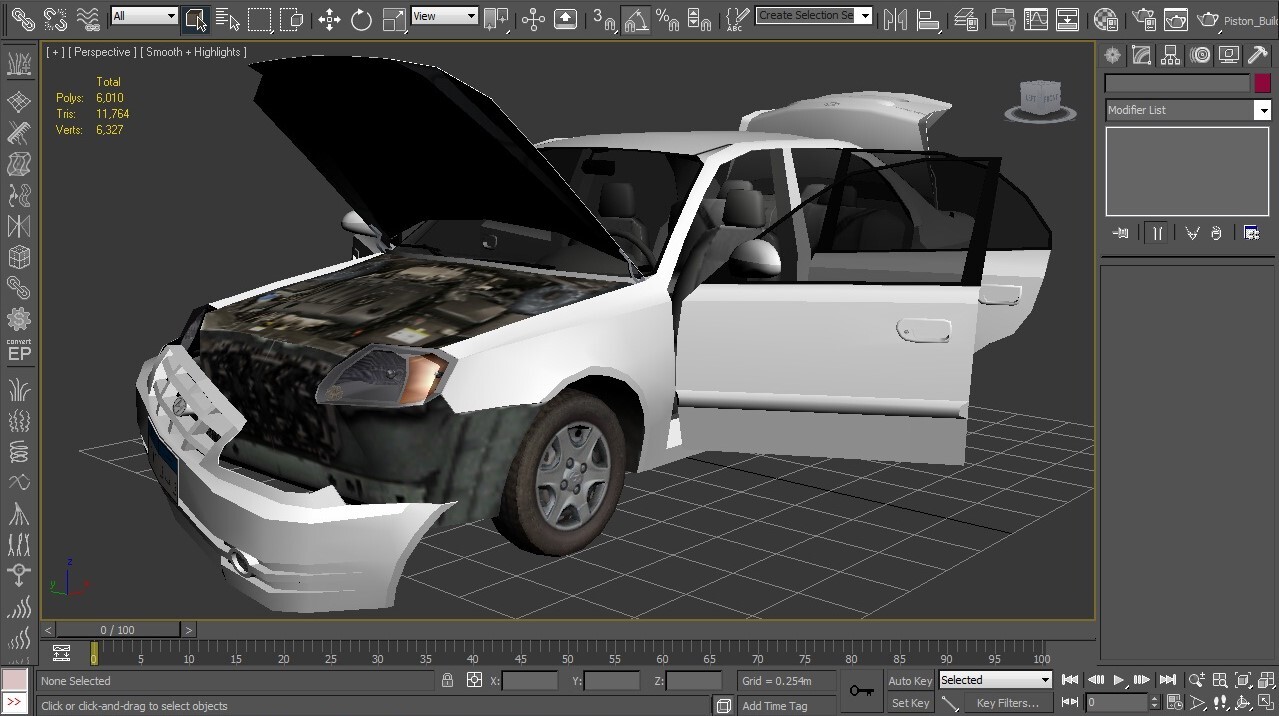Toggle Angle Snap on
This screenshot has height=716, width=1279.
click(x=634, y=19)
